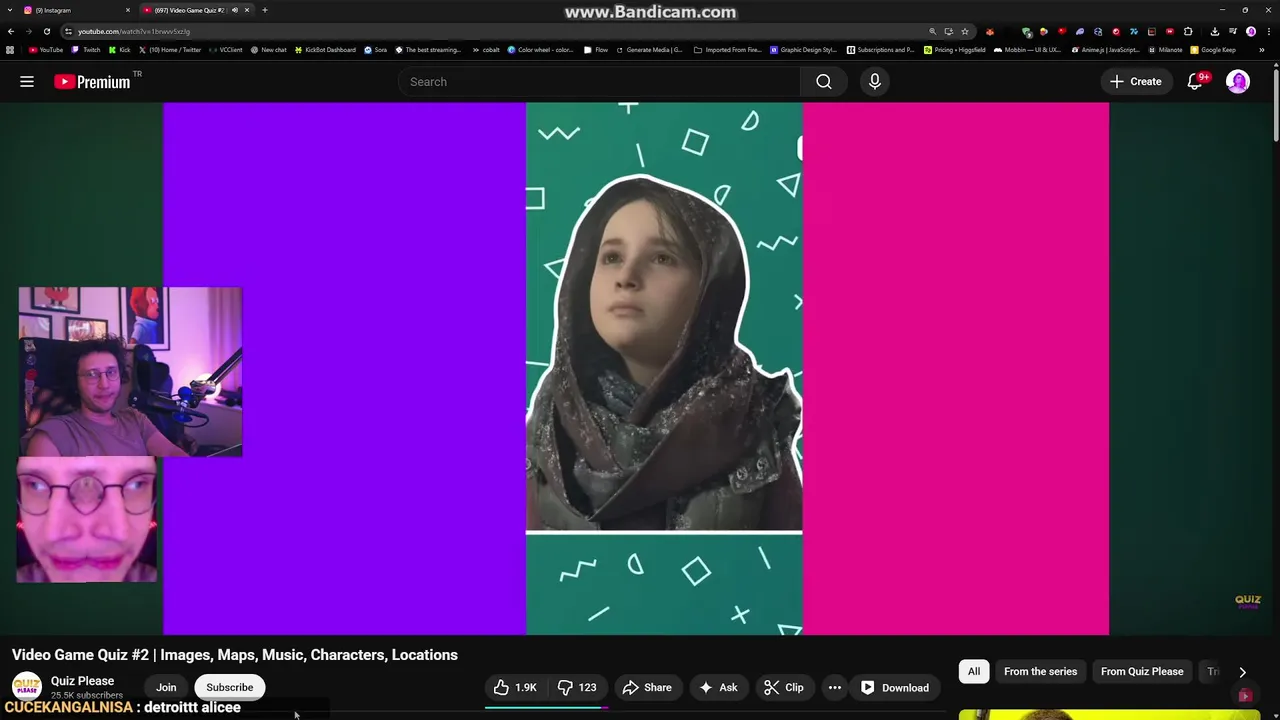Open the Kick bookmark

click(120, 50)
